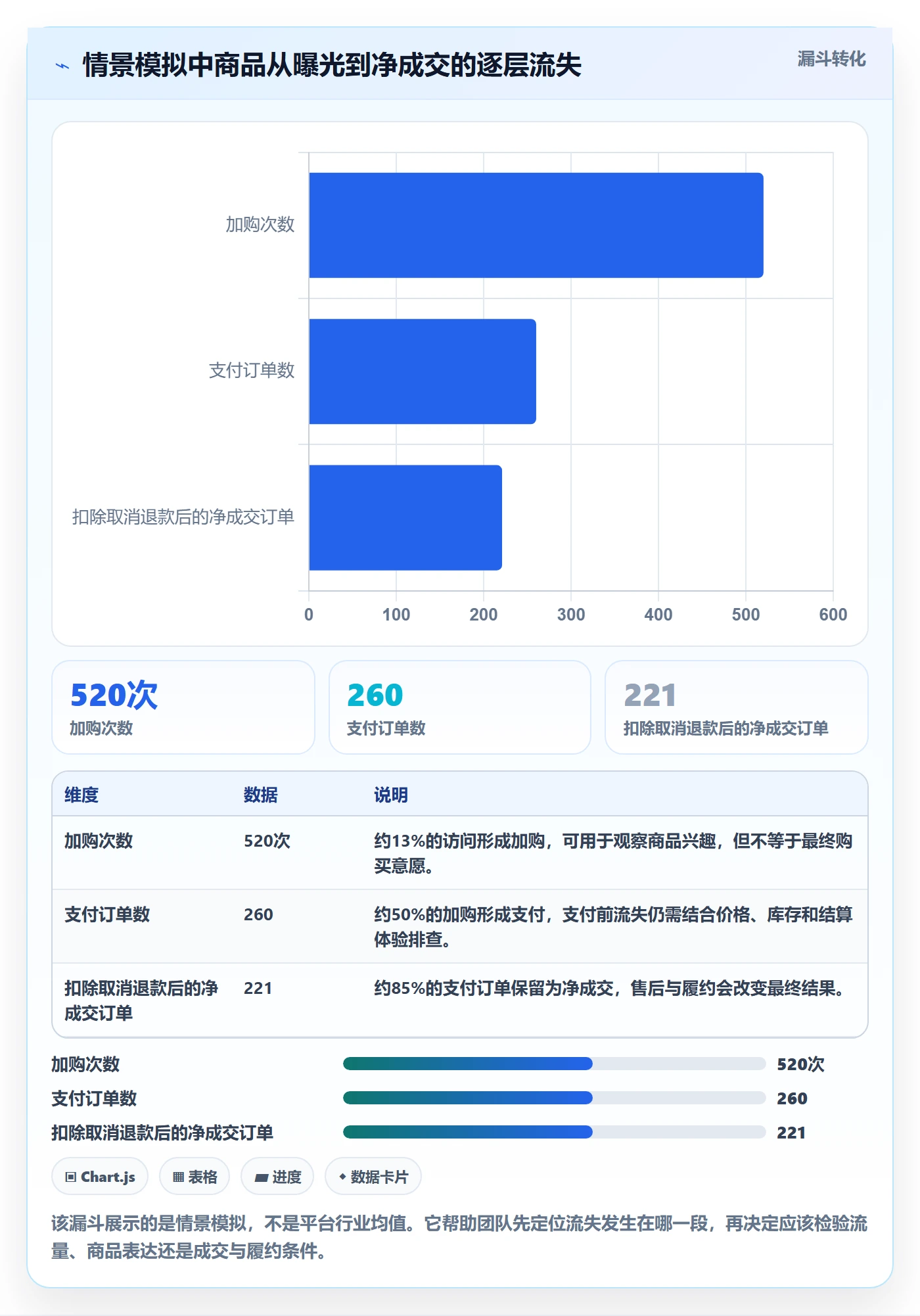Click the 约13%的访问形成加购 description cell
Image resolution: width=920 pixels, height=1316 pixels.
click(x=613, y=853)
